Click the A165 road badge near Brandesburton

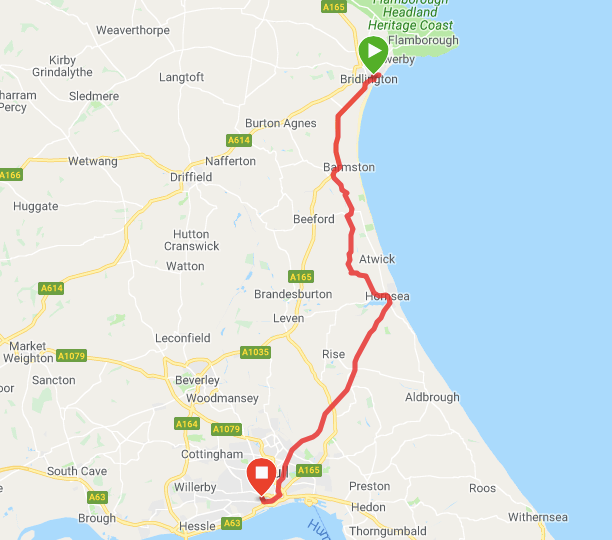tap(301, 277)
